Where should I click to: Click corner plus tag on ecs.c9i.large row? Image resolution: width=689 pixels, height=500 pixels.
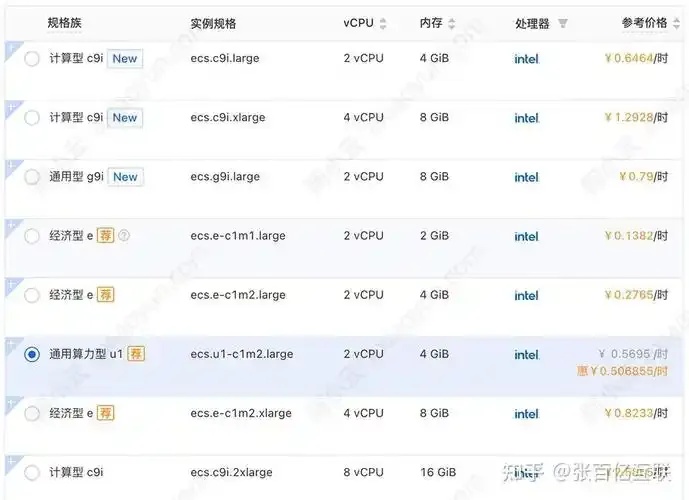tap(11, 48)
